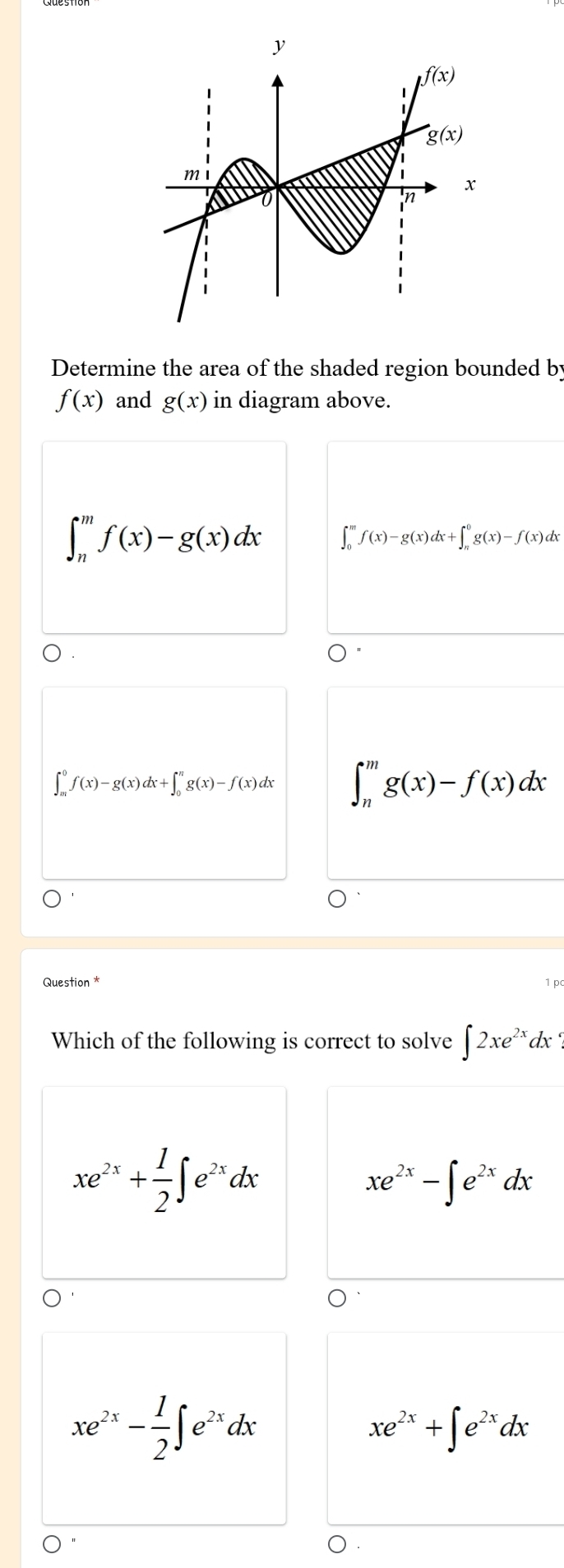564x1568 pixels.
Task: Click answer card with ∫ m to 0 plus ∫ 0 to n
Action: pyautogui.click(x=164, y=784)
